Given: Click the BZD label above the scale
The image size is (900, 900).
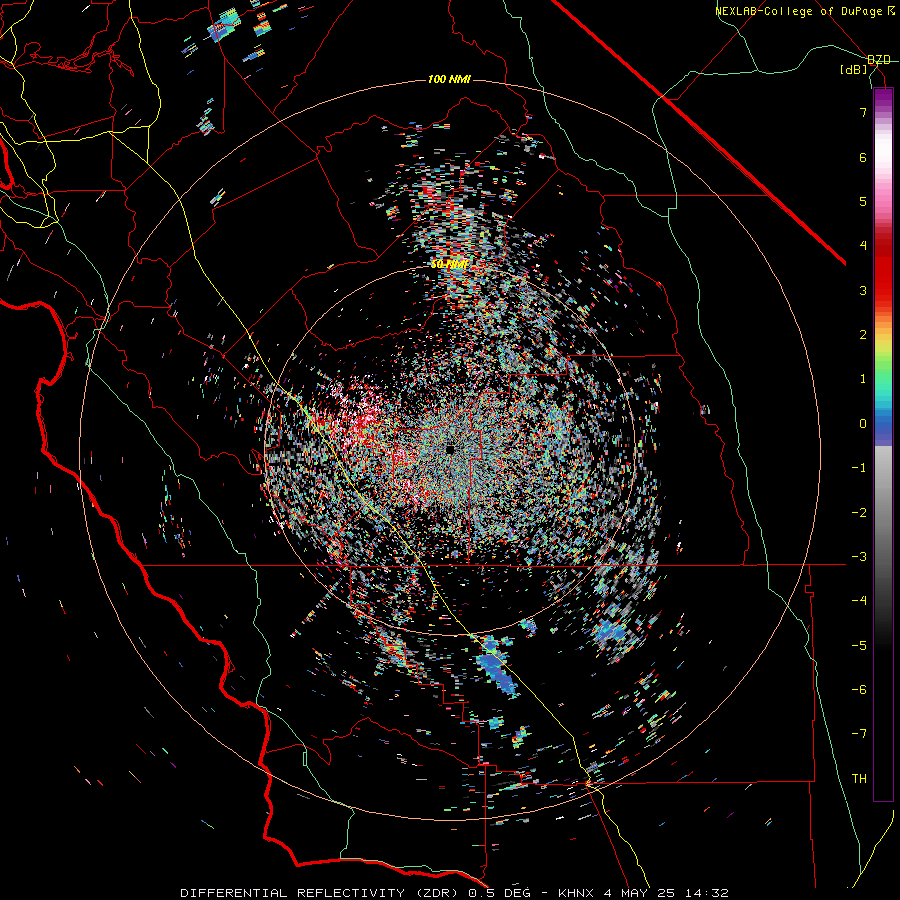Looking at the screenshot, I should 879,60.
